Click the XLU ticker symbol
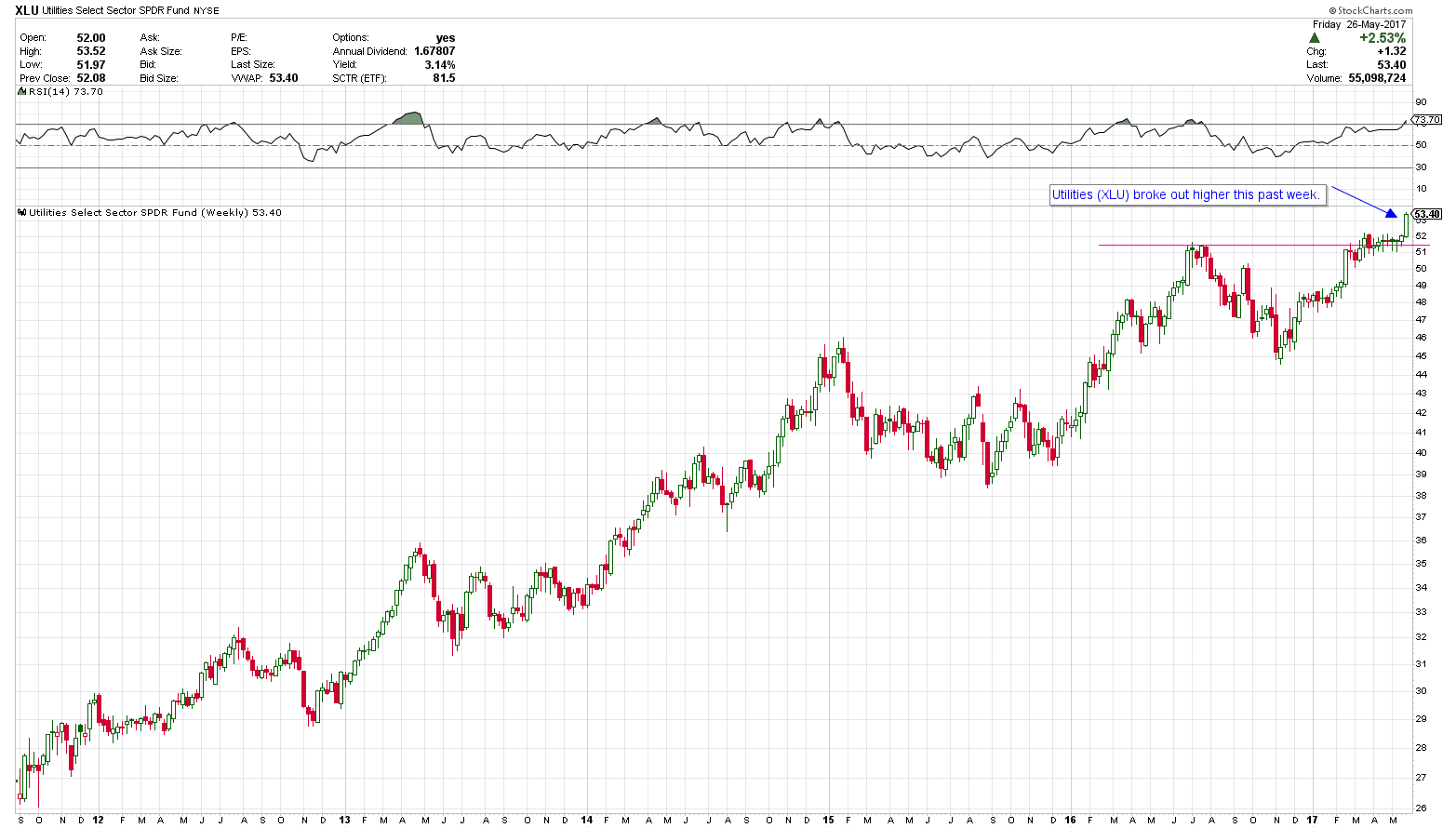Image resolution: width=1456 pixels, height=828 pixels. click(x=27, y=11)
